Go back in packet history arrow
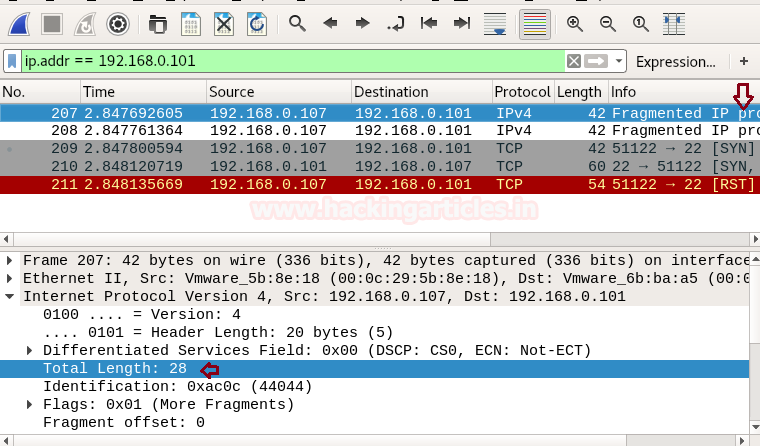 tap(330, 23)
